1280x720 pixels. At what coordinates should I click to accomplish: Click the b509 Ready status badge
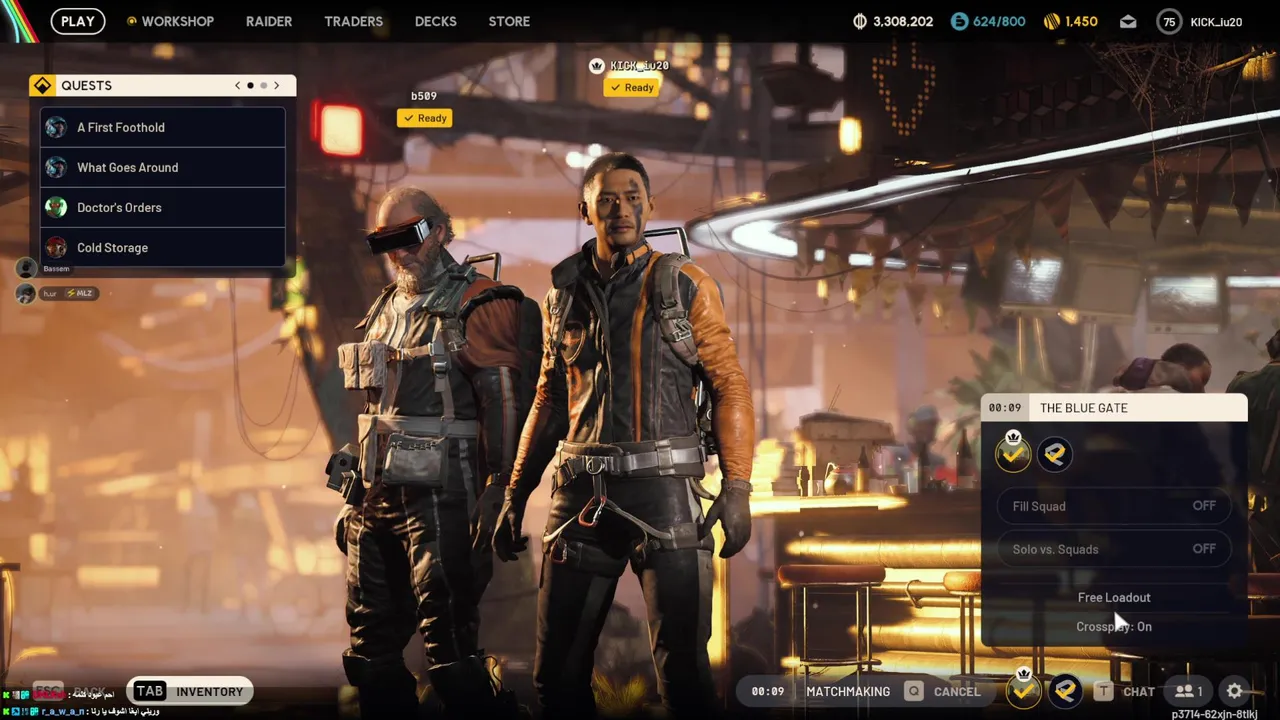coord(425,118)
